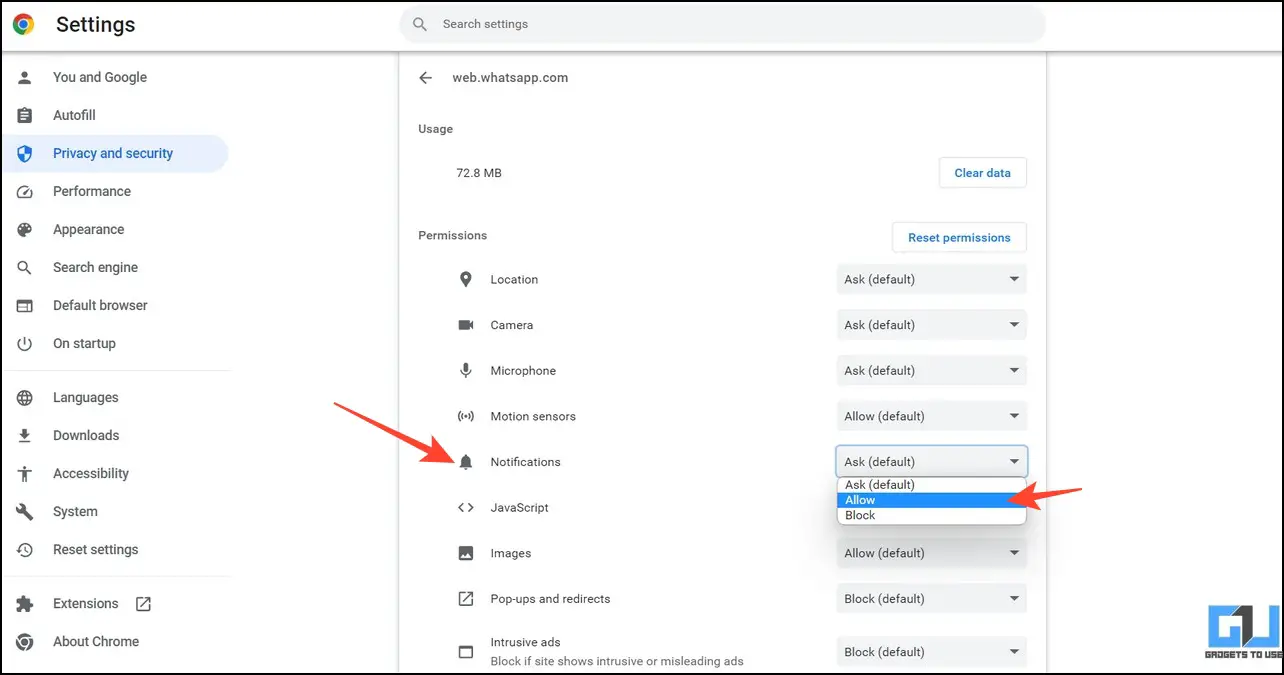This screenshot has height=675, width=1284.
Task: Open the Pop-ups and redirects dropdown
Action: point(932,599)
